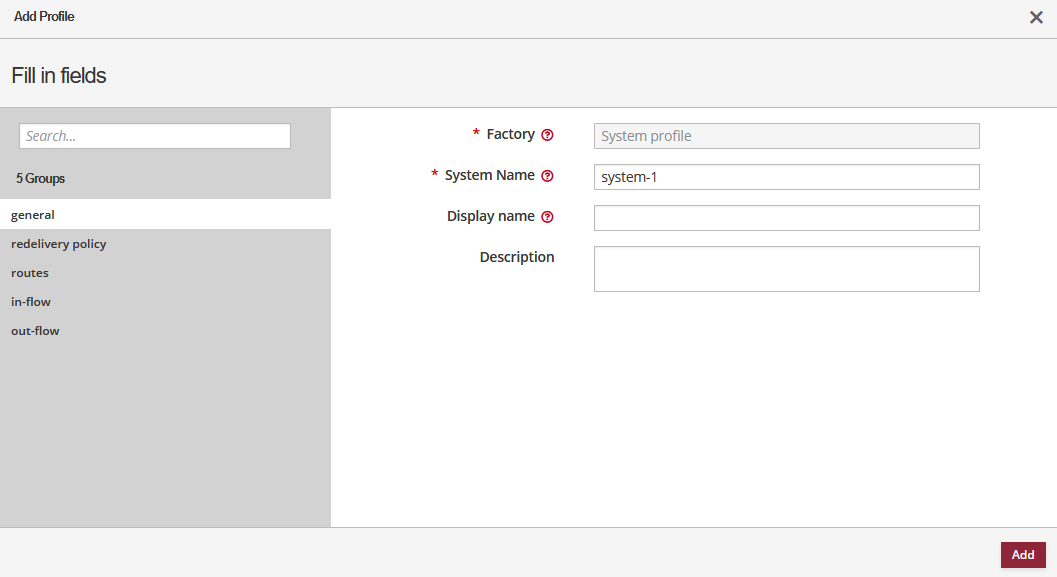Click inside the Description text area
The image size is (1057, 577).
pos(786,268)
